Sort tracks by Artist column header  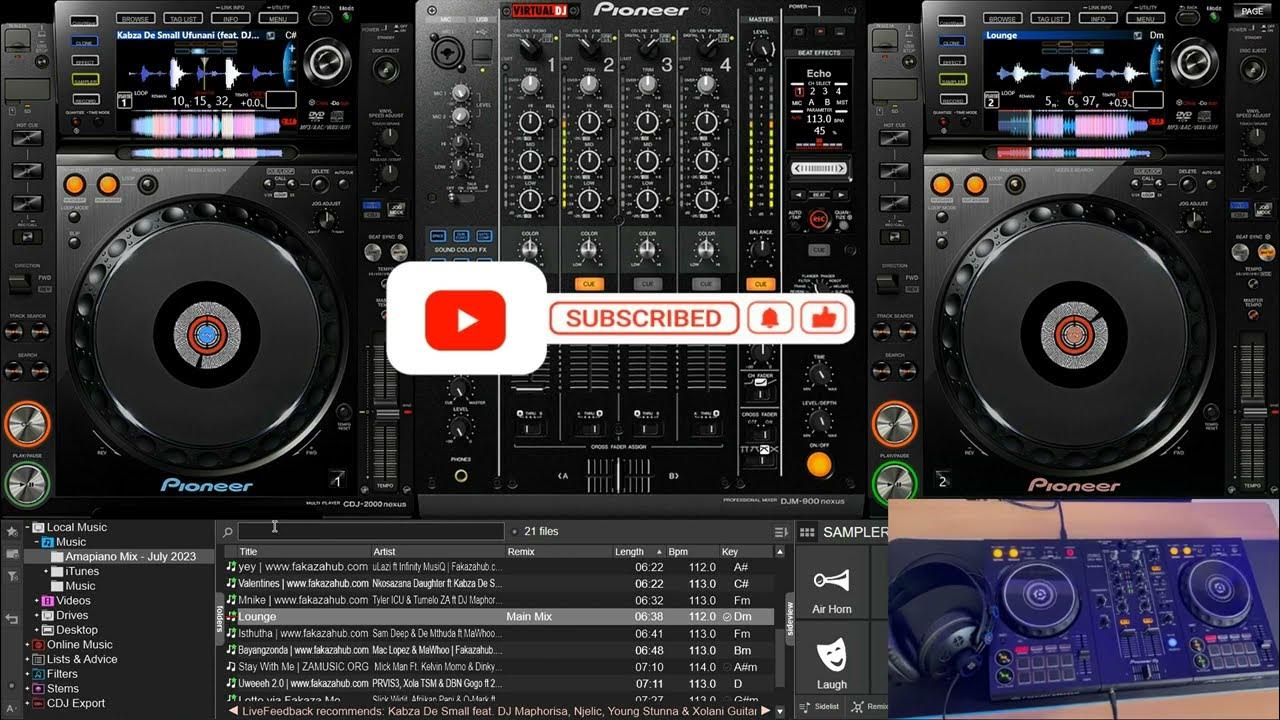pyautogui.click(x=437, y=552)
